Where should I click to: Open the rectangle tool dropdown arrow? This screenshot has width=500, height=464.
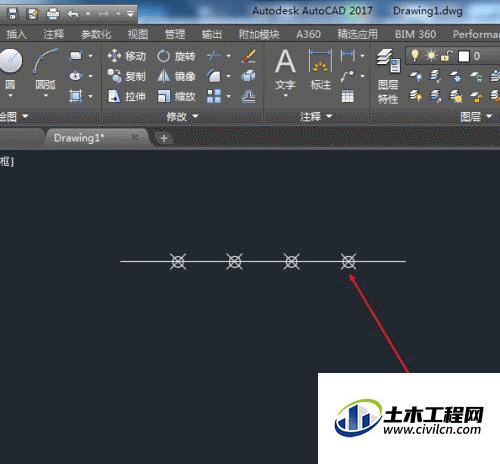tap(90, 56)
